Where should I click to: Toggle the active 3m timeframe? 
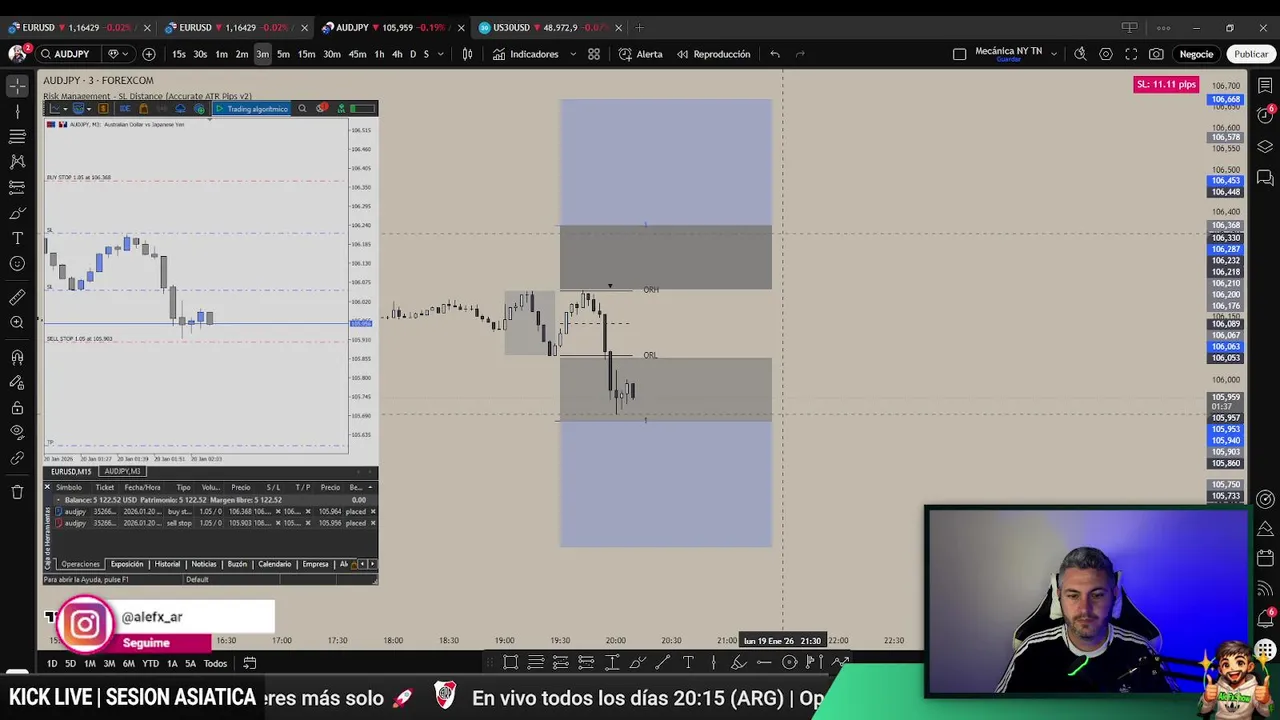(x=262, y=54)
